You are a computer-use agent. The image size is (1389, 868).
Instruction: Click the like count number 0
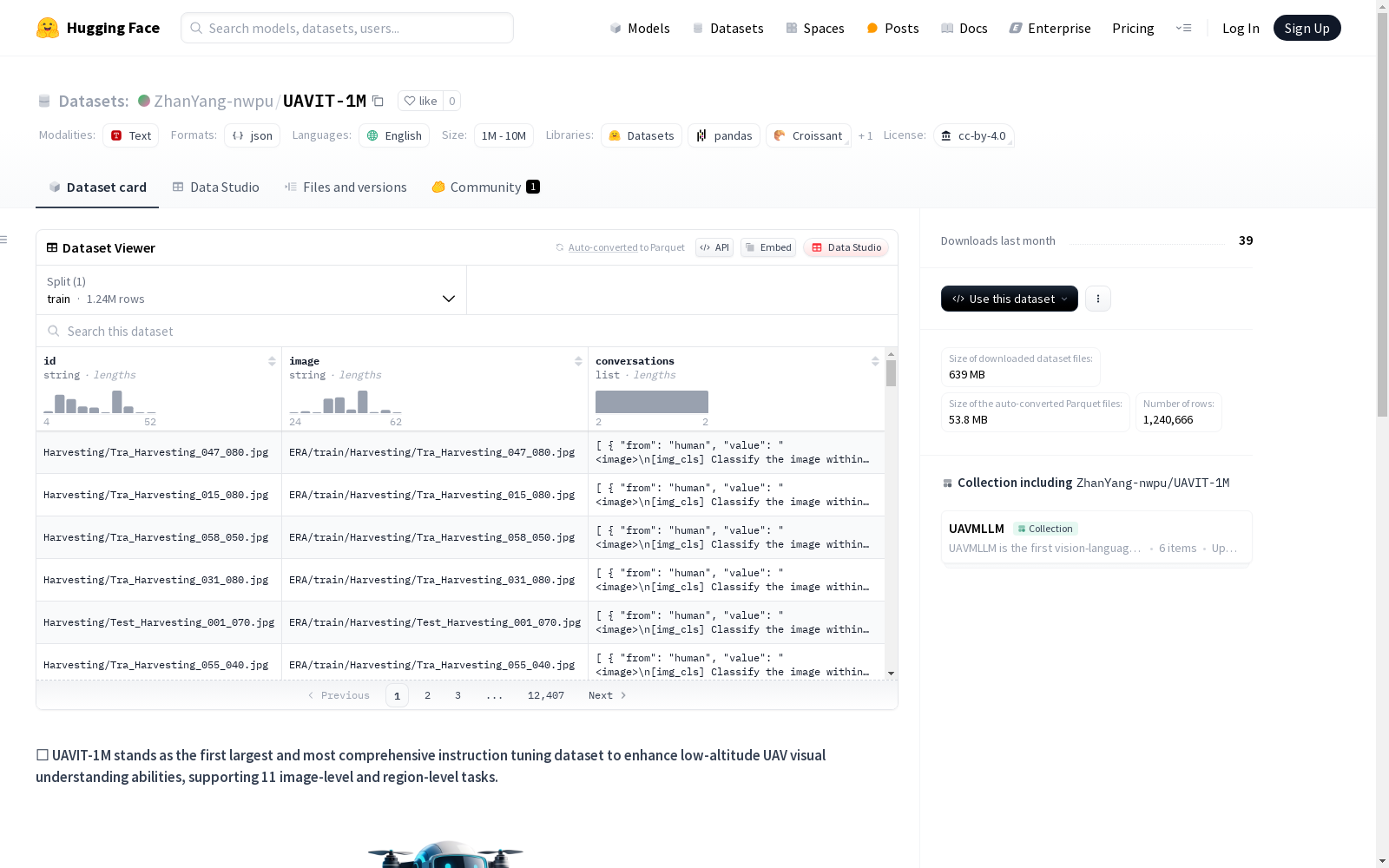point(451,101)
